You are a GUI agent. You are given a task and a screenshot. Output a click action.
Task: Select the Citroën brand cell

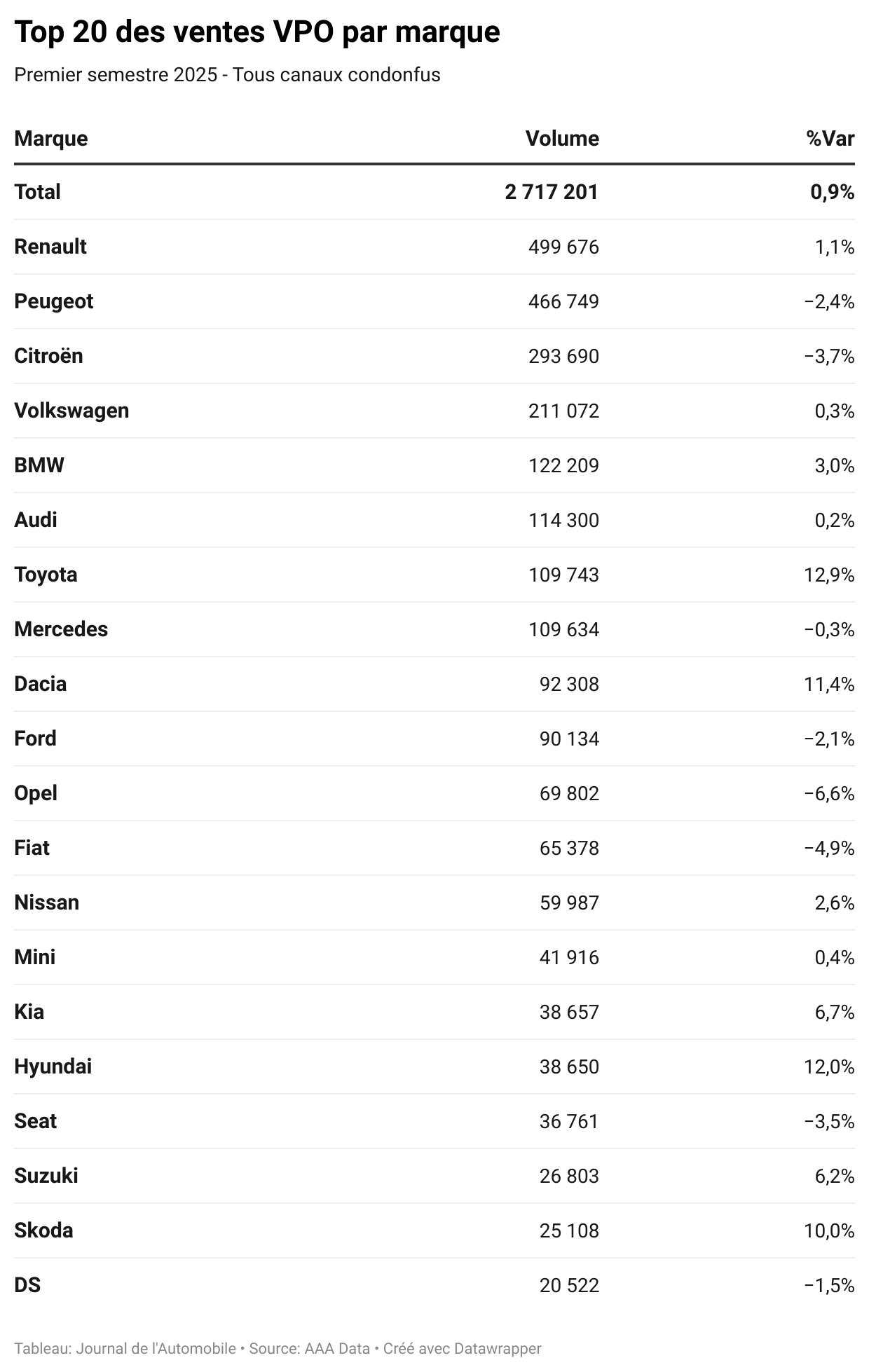coord(48,356)
